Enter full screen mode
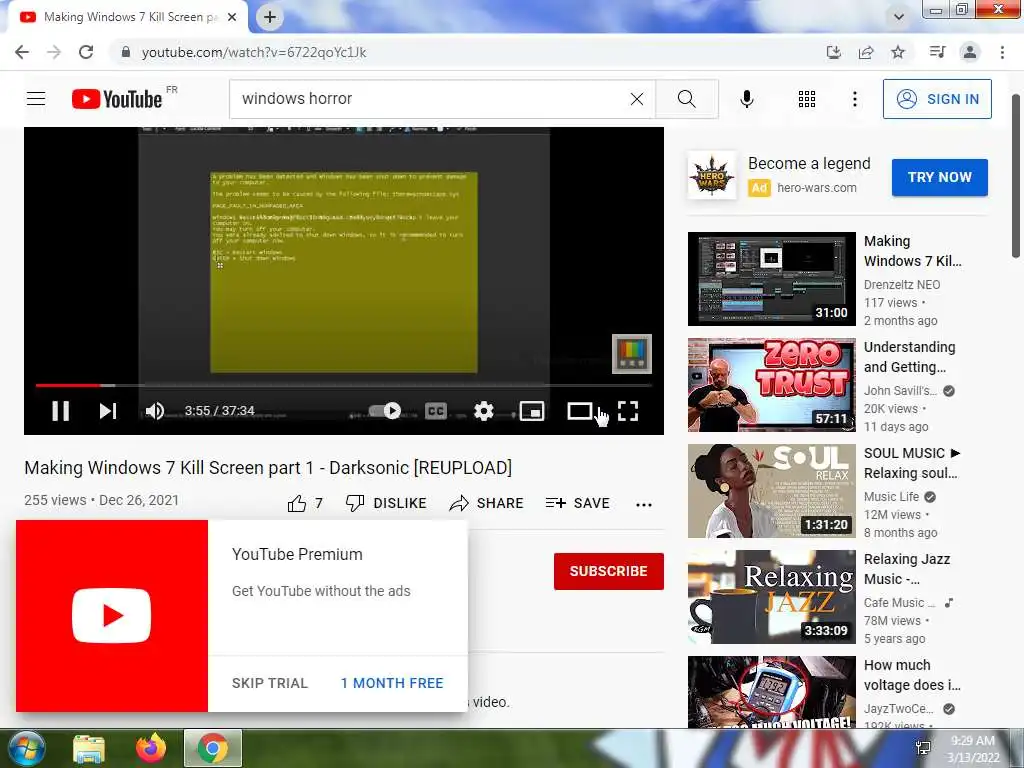The width and height of the screenshot is (1024, 768). (628, 411)
